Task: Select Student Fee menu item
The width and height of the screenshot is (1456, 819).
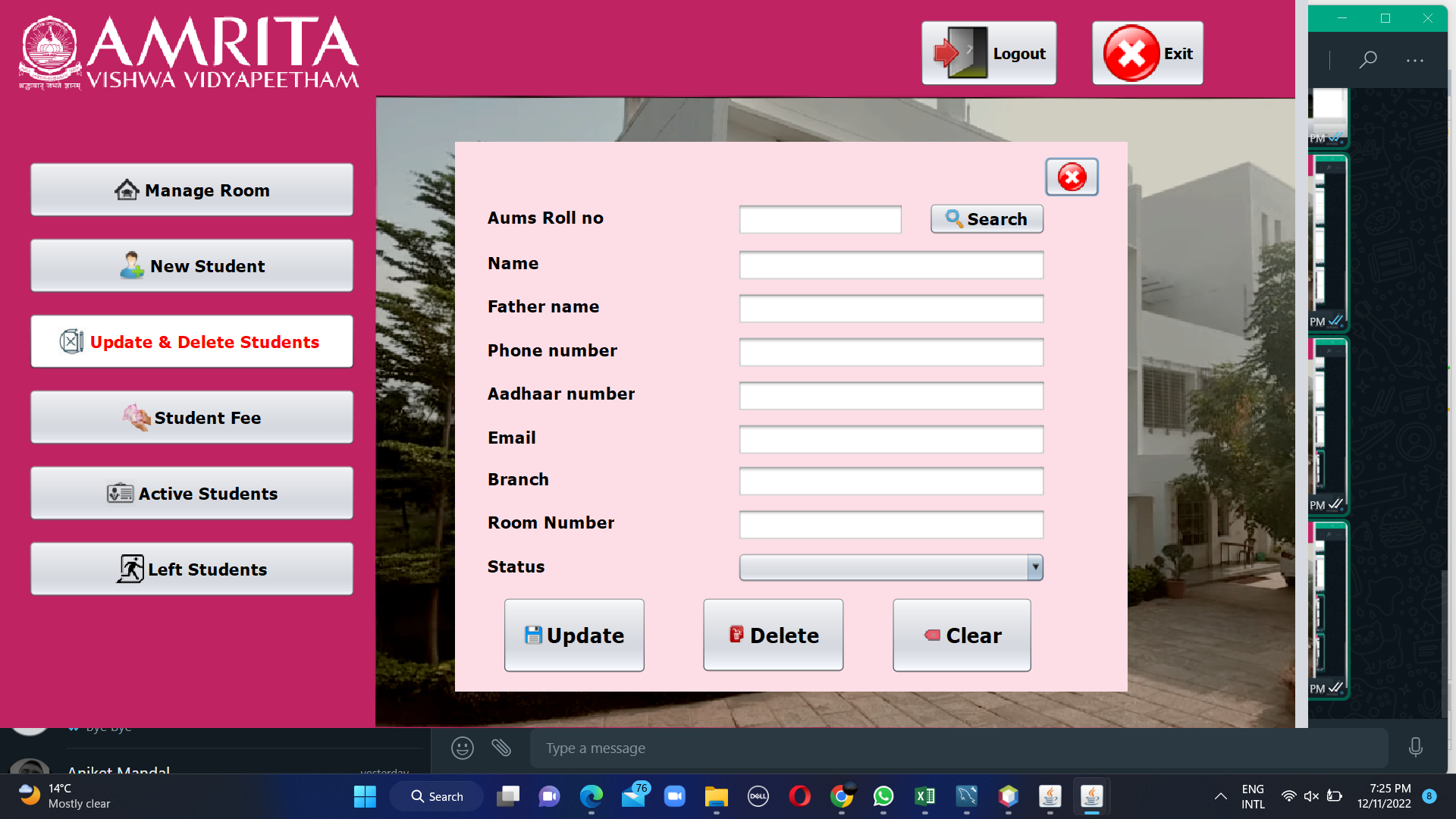Action: (192, 418)
